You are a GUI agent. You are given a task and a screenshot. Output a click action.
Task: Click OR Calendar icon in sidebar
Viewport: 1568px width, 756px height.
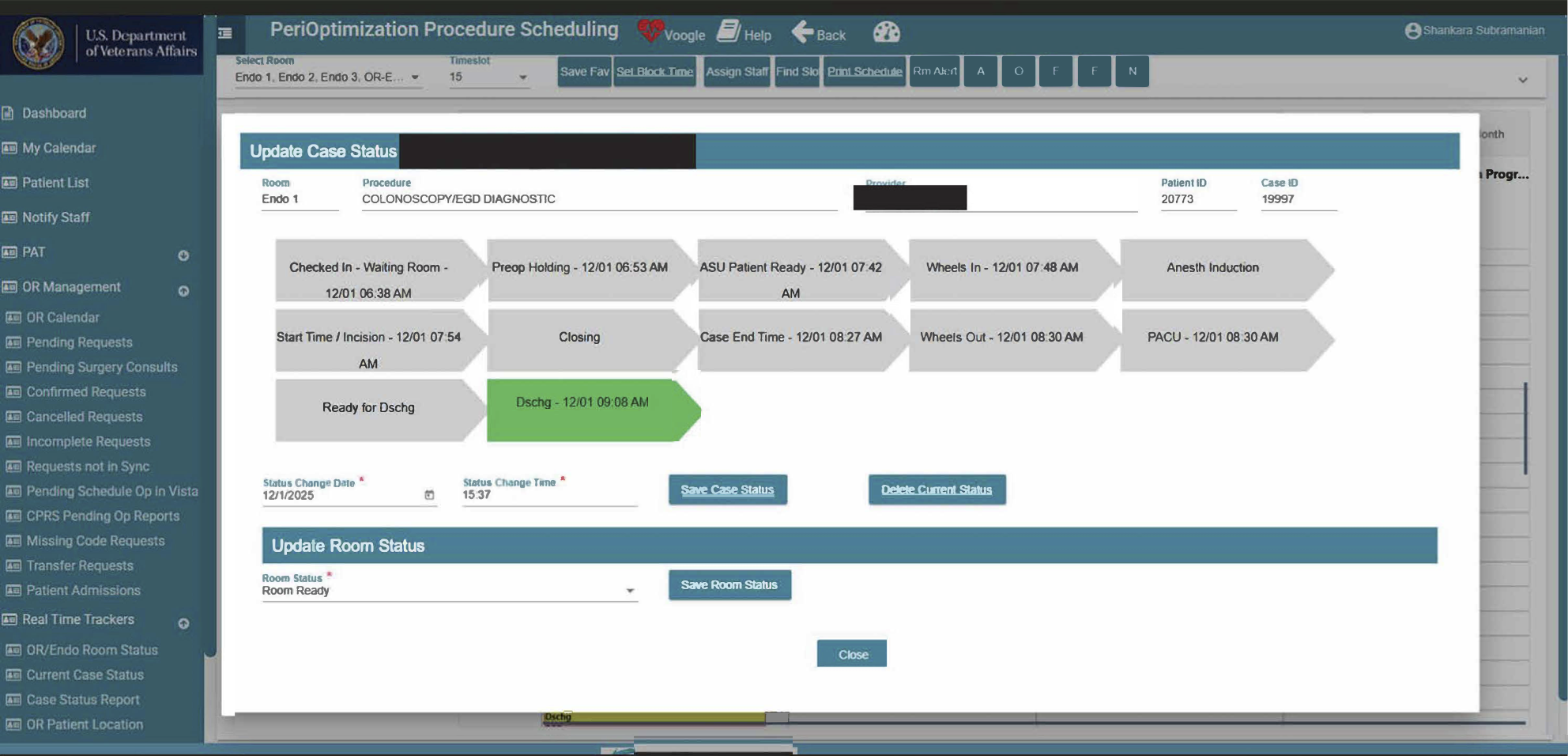[x=13, y=317]
